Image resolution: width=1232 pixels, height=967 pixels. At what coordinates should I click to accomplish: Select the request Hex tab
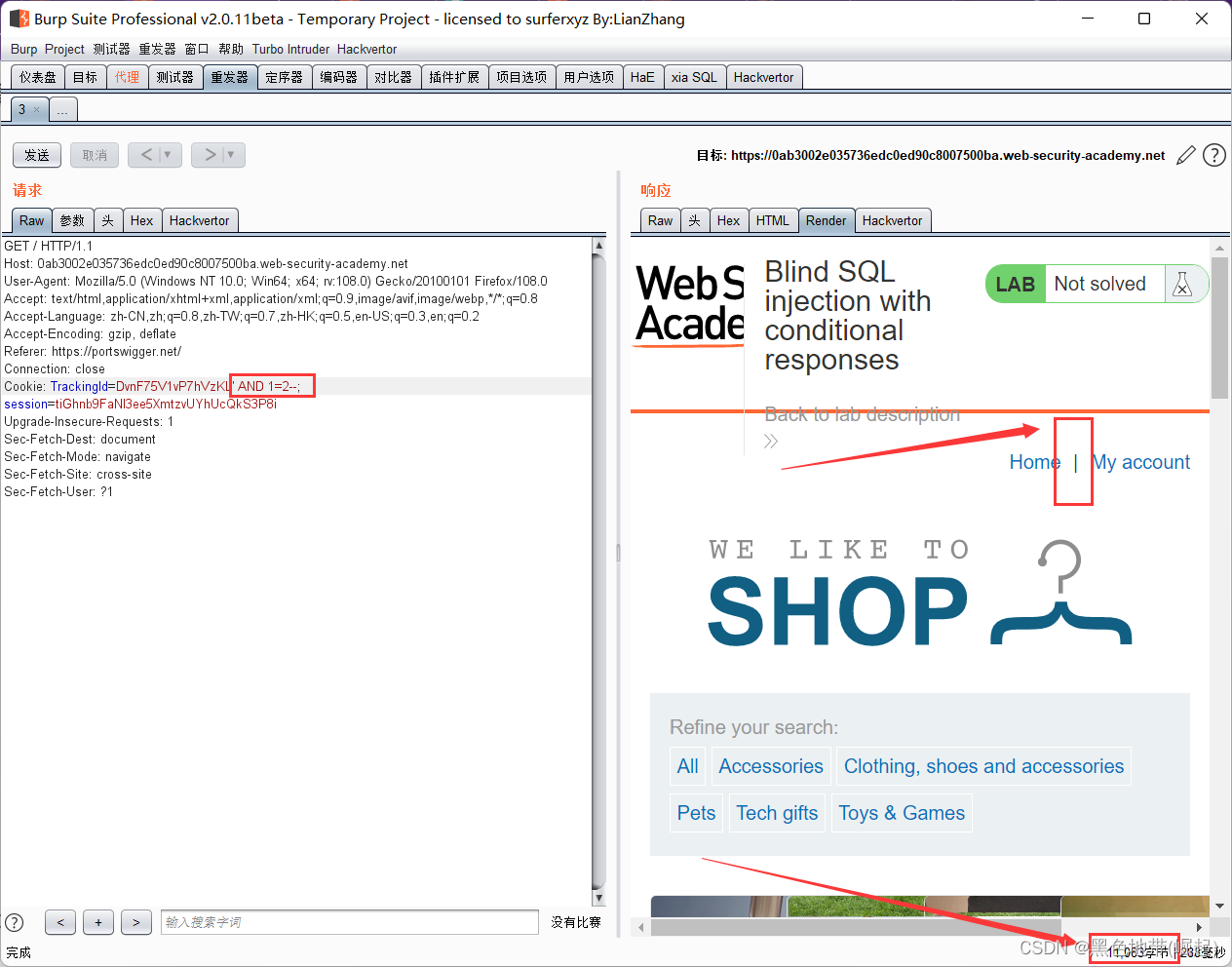tap(141, 220)
